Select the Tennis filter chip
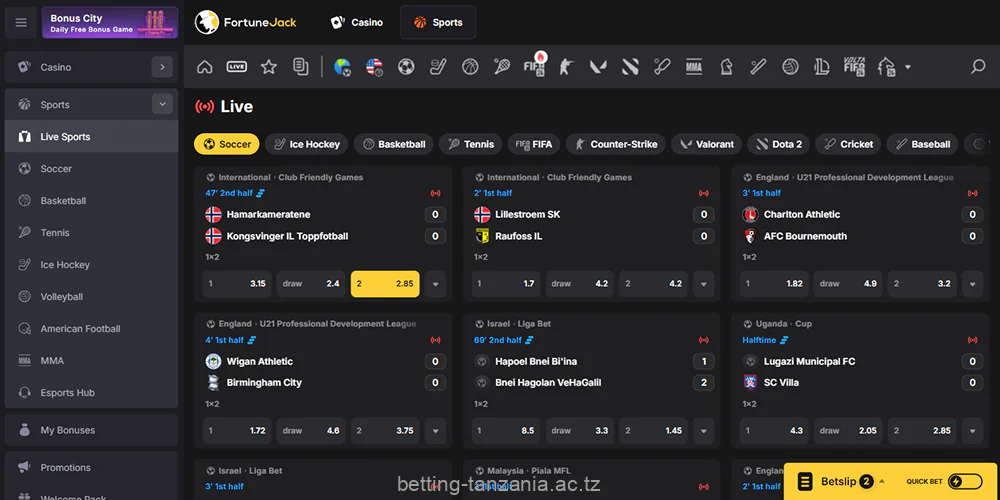 coord(471,144)
